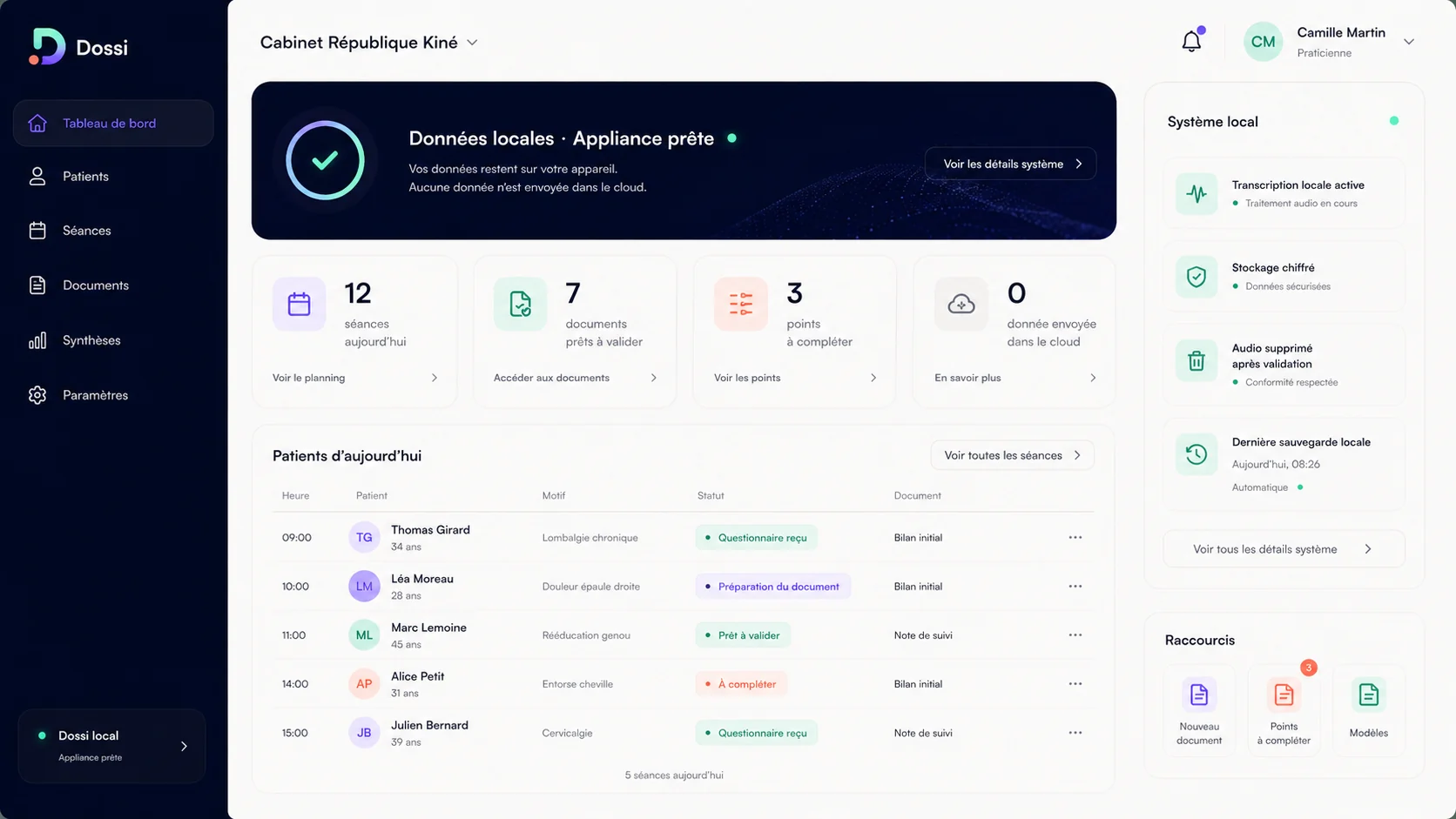1456x819 pixels.
Task: Click the waveform icon for Transcription locale
Action: (1196, 193)
